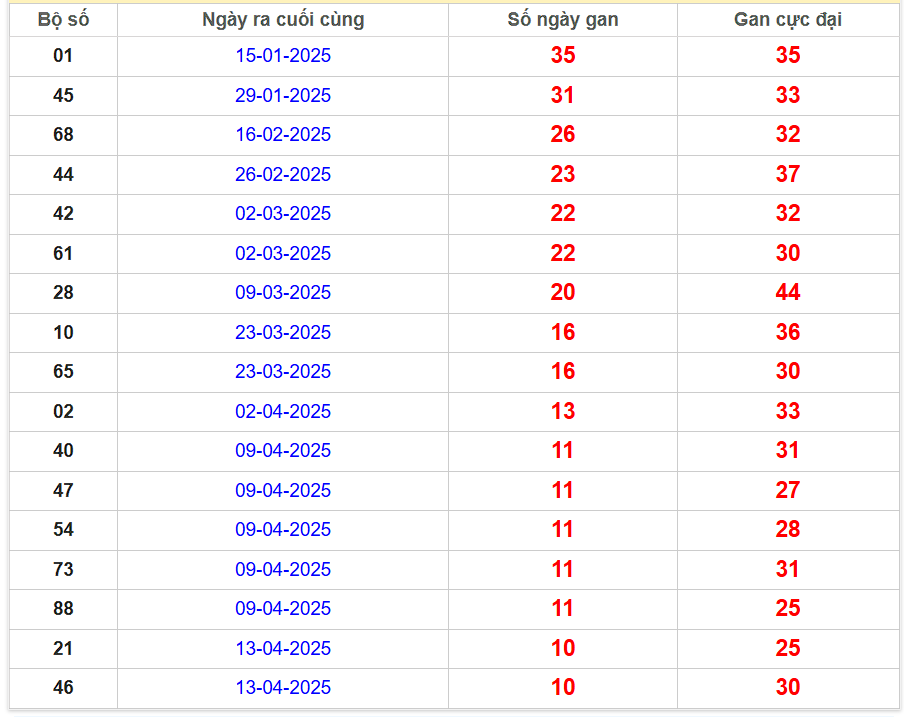Click the date link in row 61

coord(283,254)
